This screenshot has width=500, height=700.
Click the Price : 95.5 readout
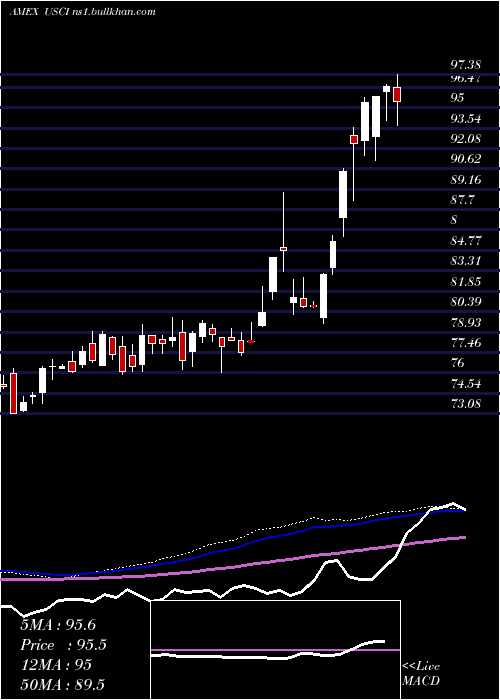(x=63, y=645)
